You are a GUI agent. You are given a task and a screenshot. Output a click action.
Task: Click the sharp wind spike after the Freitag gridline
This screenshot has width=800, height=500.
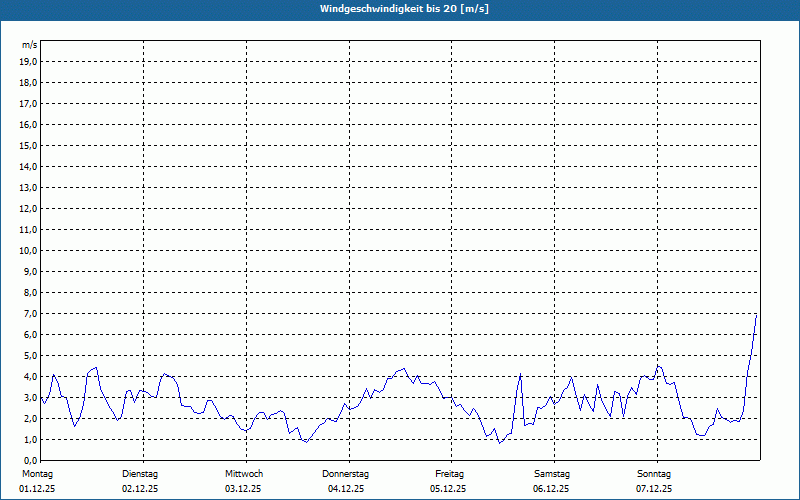tap(521, 374)
